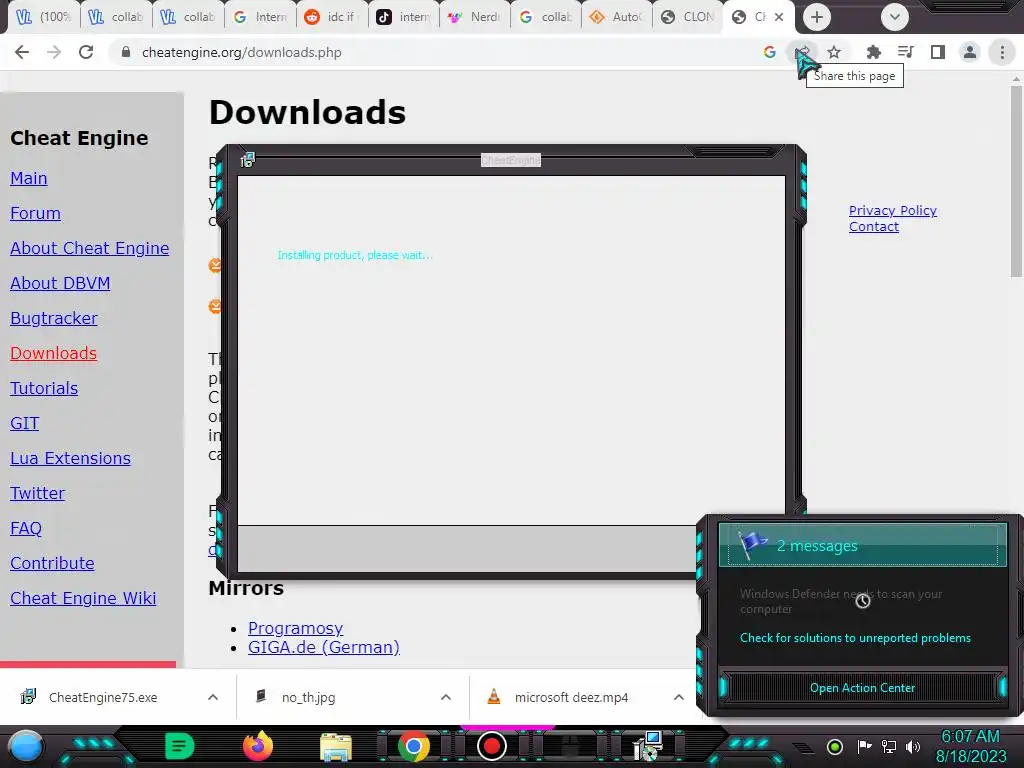Bookmark this page with the star

(834, 52)
